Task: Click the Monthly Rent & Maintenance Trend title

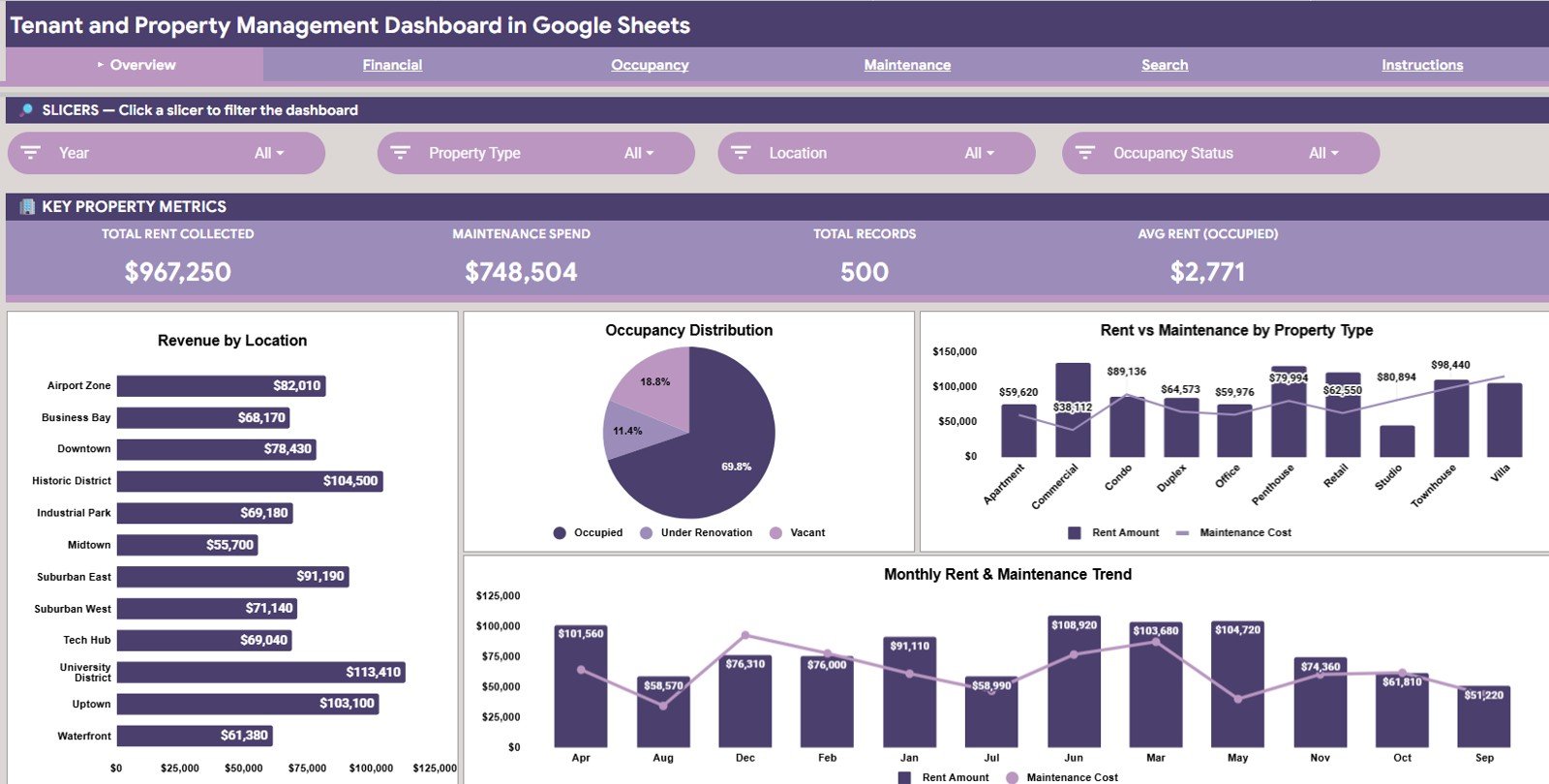Action: tap(1008, 574)
